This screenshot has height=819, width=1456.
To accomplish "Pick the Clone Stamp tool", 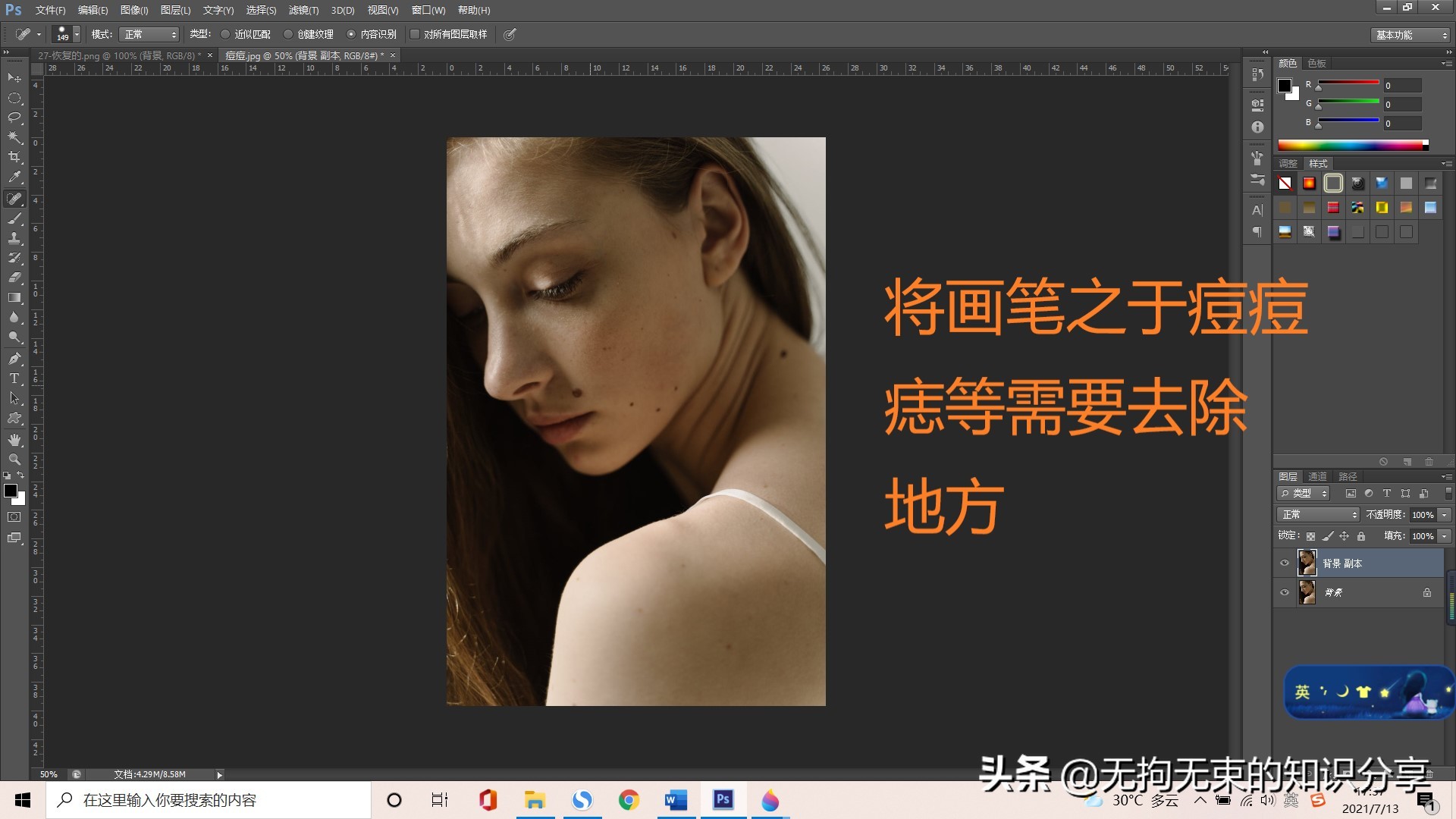I will 14,238.
